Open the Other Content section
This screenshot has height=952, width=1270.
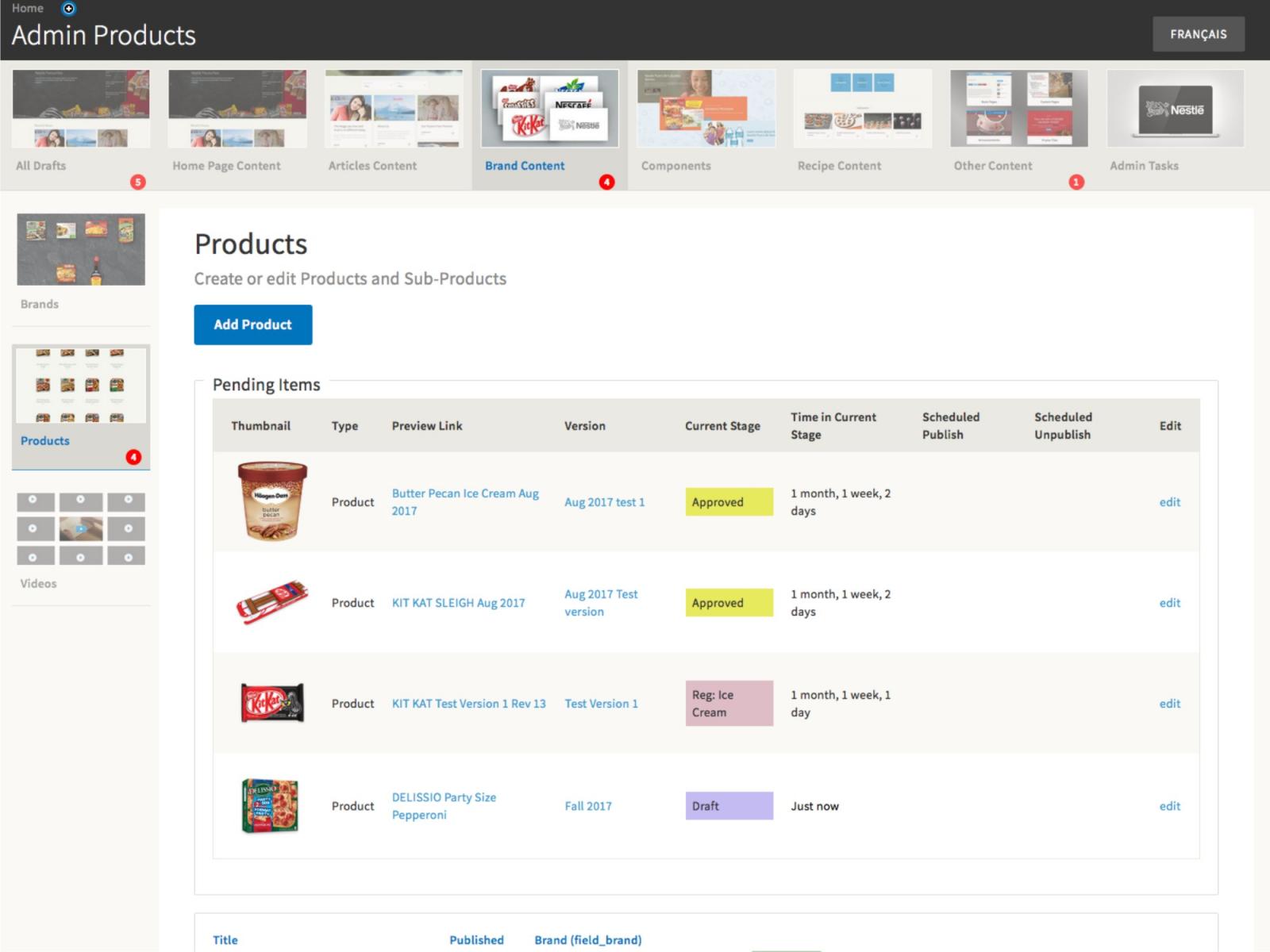point(993,166)
